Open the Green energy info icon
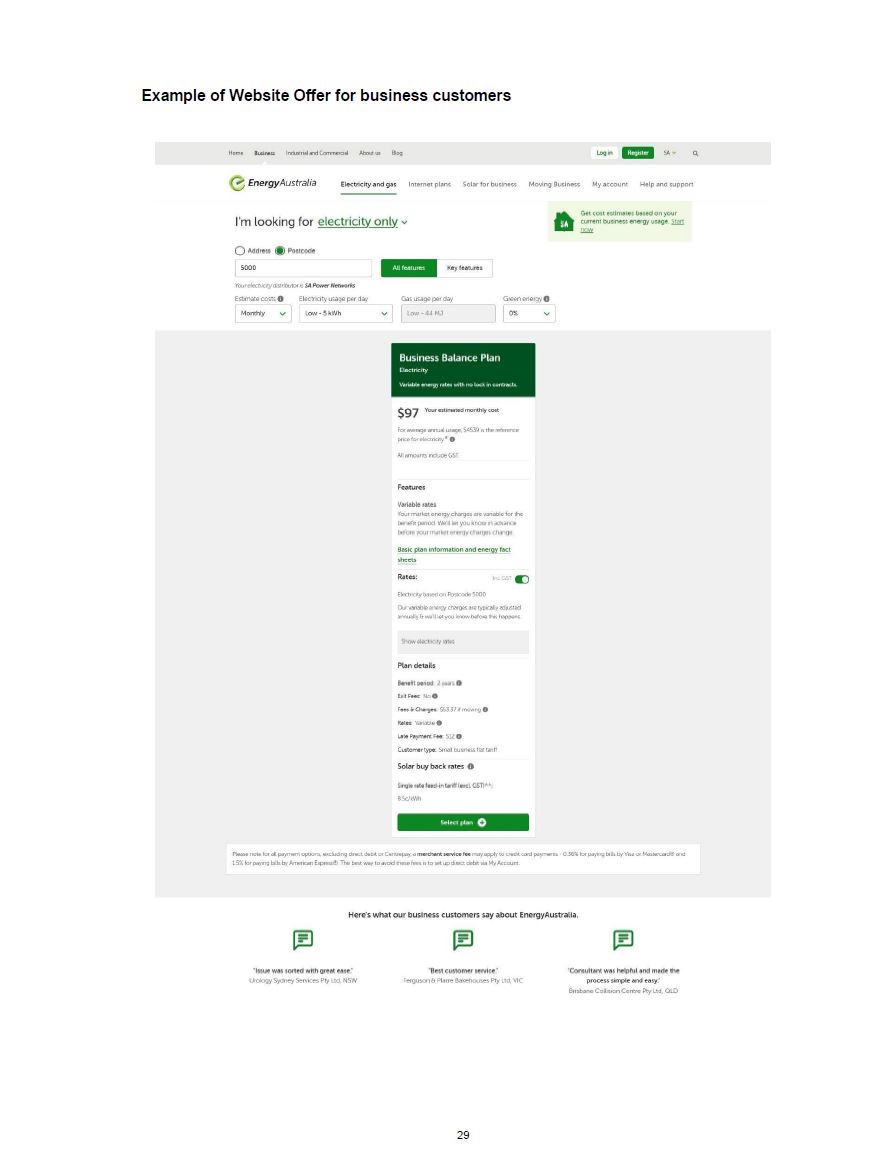This screenshot has height=1160, width=884. click(x=547, y=299)
